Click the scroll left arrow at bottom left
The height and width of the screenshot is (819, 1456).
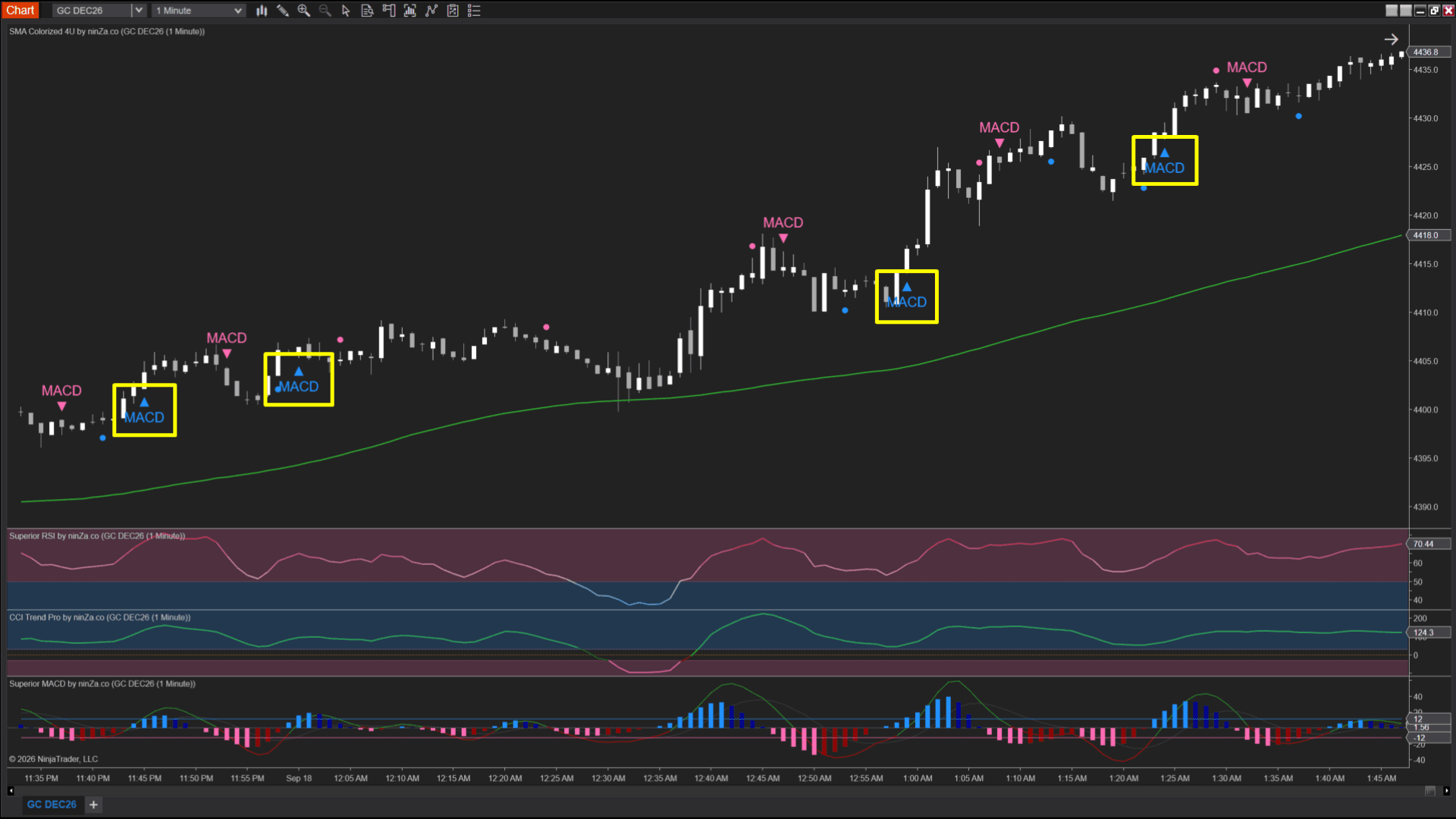pyautogui.click(x=11, y=791)
